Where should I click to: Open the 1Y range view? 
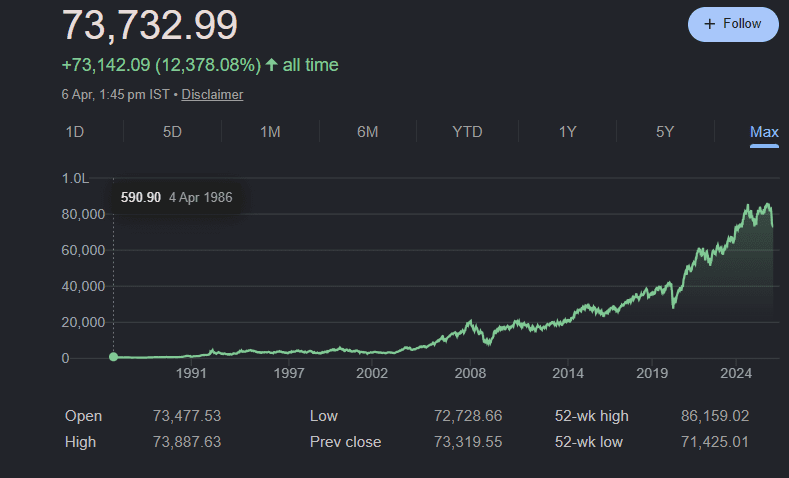click(567, 132)
